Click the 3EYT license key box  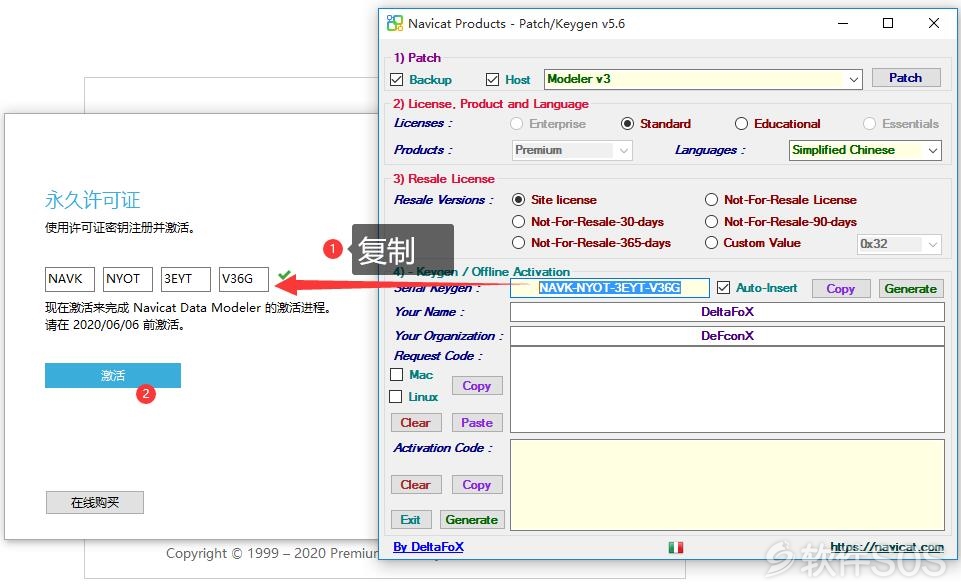186,279
